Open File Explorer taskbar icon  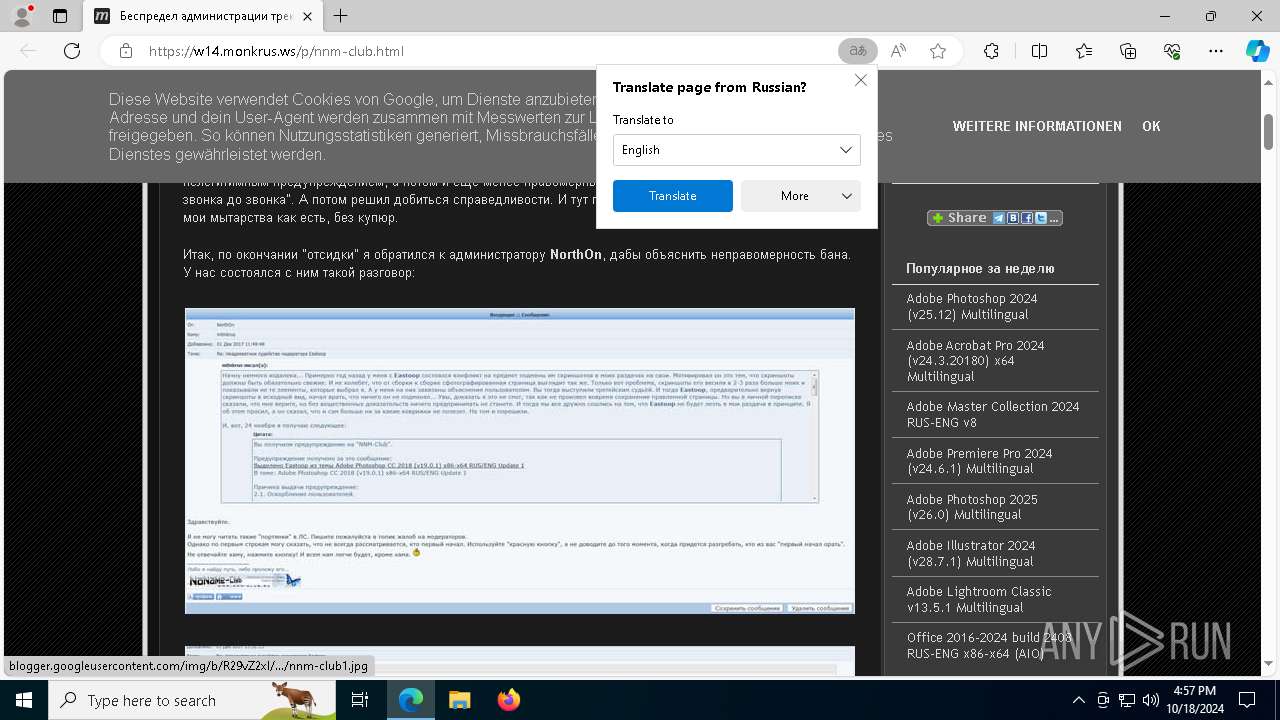(459, 700)
